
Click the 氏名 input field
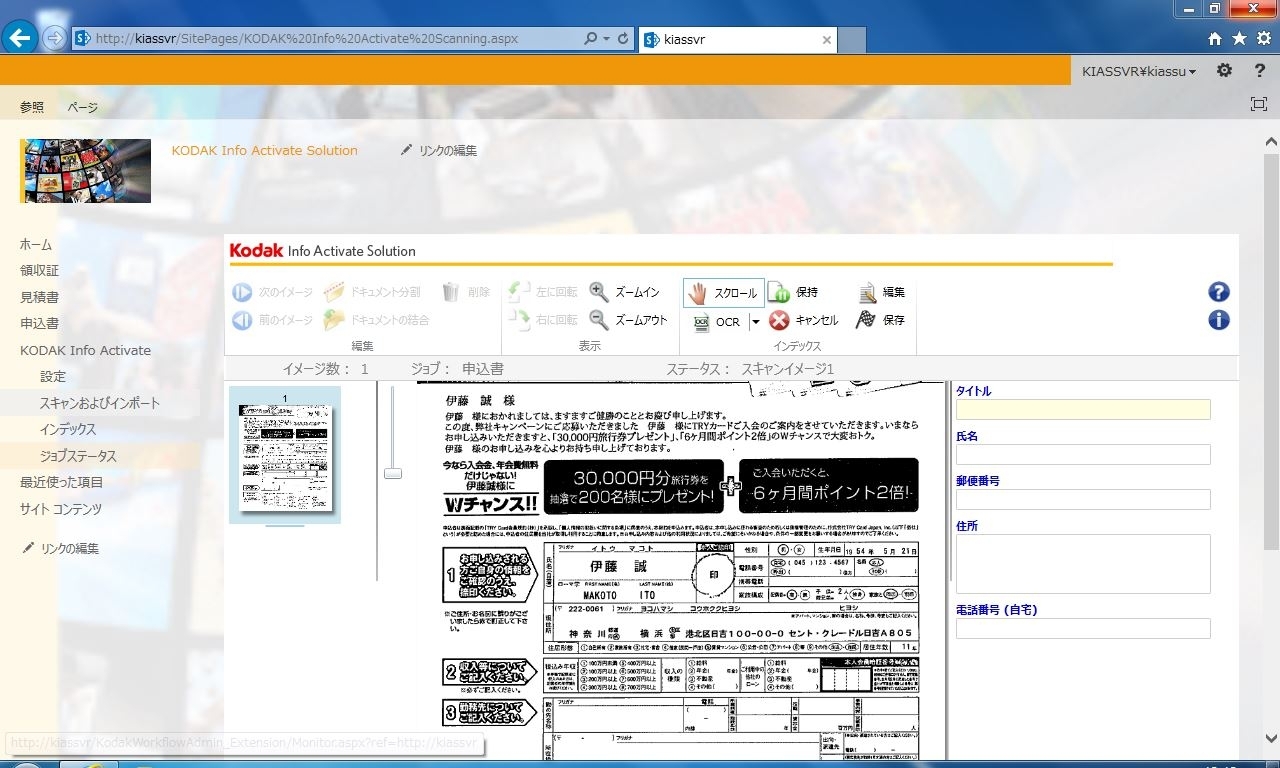(x=1083, y=454)
